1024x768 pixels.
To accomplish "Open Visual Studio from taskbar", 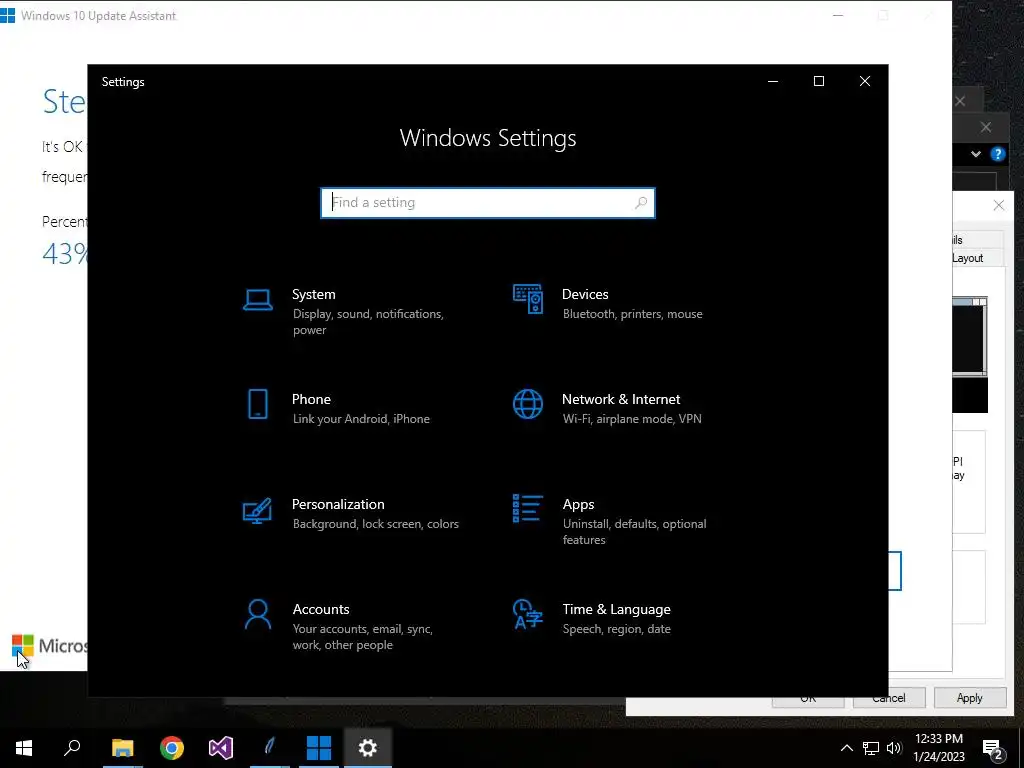I will tap(221, 748).
